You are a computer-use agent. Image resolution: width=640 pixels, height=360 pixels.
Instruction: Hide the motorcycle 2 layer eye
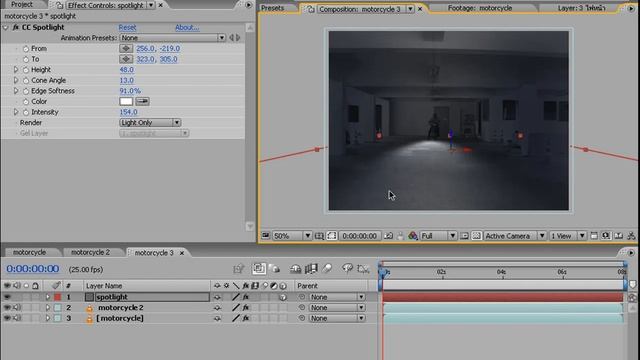pyautogui.click(x=7, y=307)
